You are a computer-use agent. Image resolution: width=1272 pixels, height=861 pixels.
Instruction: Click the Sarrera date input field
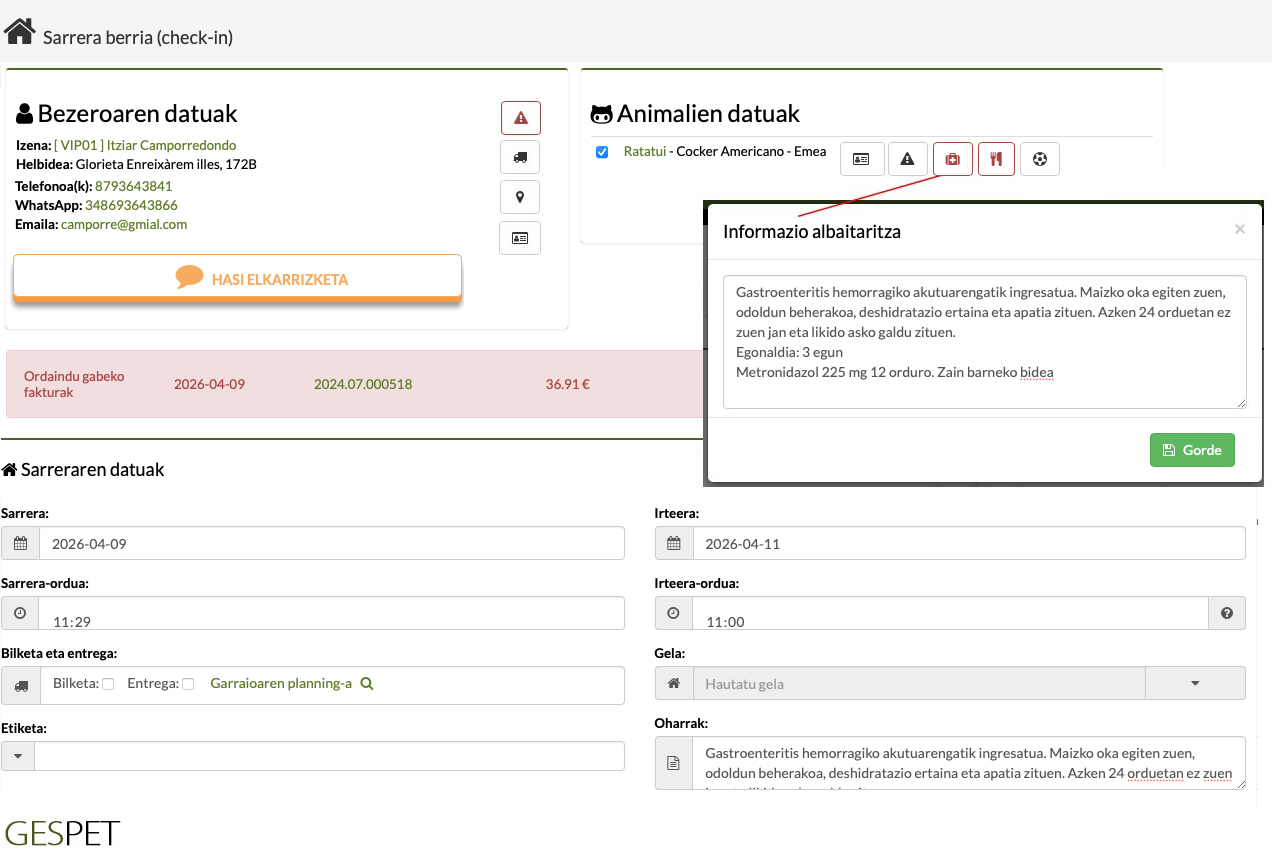point(330,544)
